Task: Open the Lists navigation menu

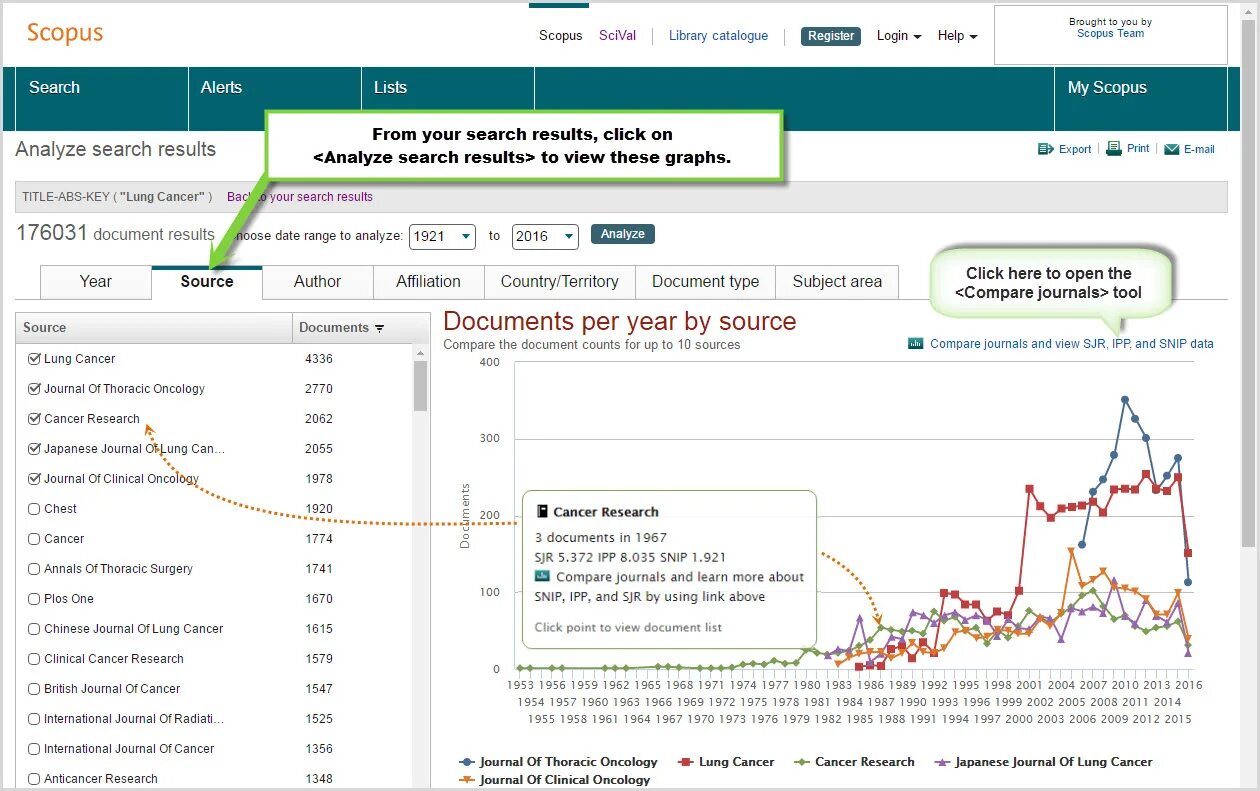Action: [x=448, y=99]
